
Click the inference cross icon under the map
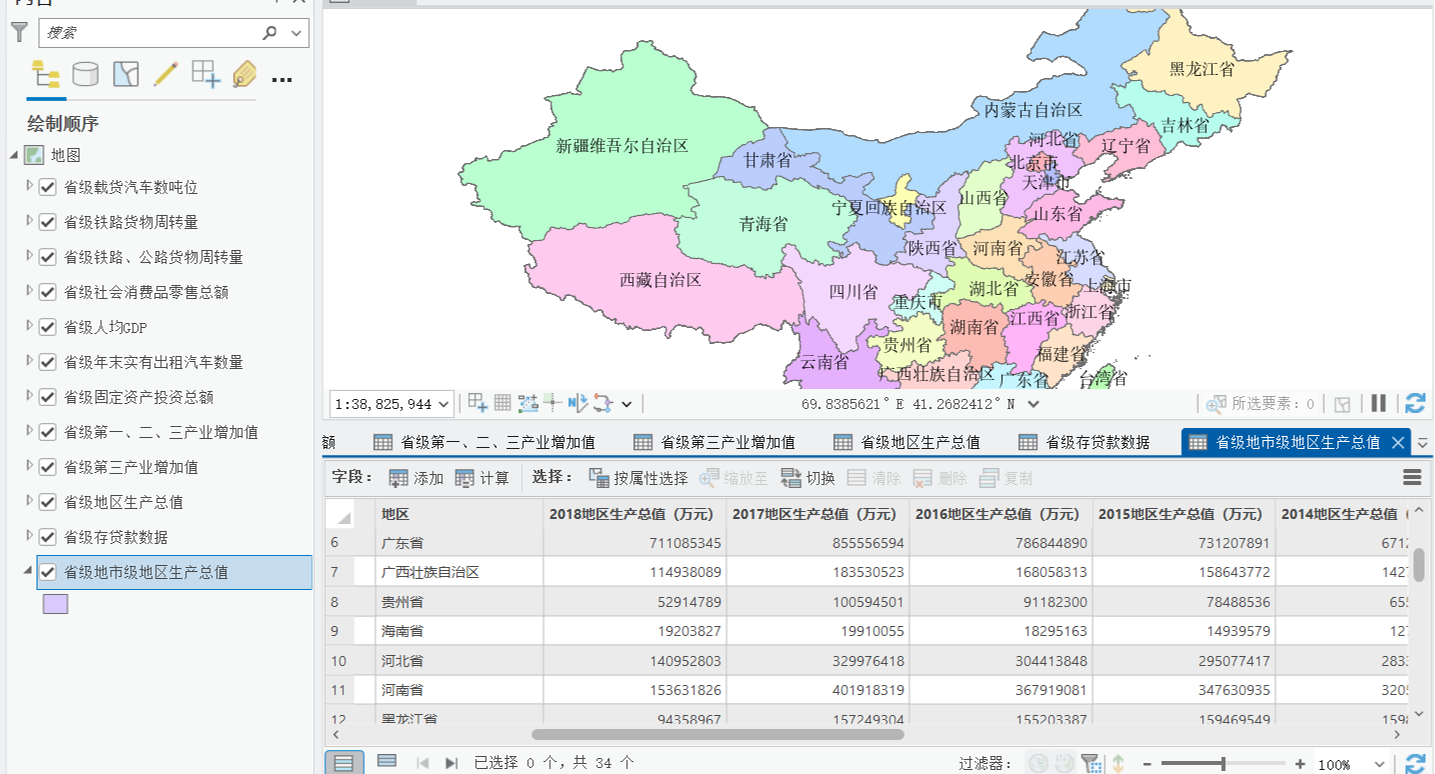click(552, 403)
